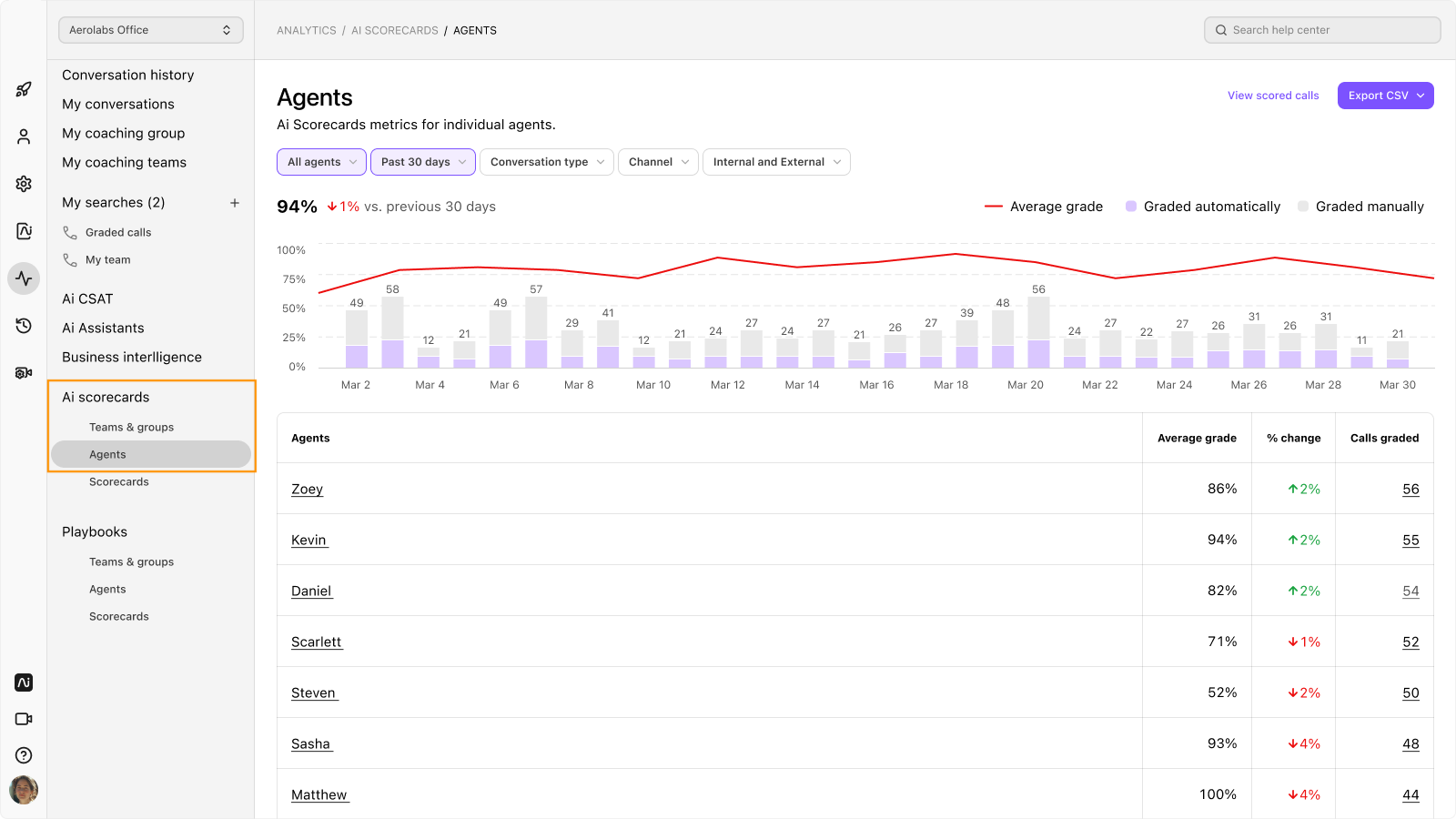Open the Aerolabs Office workspace selector
Viewport: 1456px width, 819px height.
click(151, 30)
